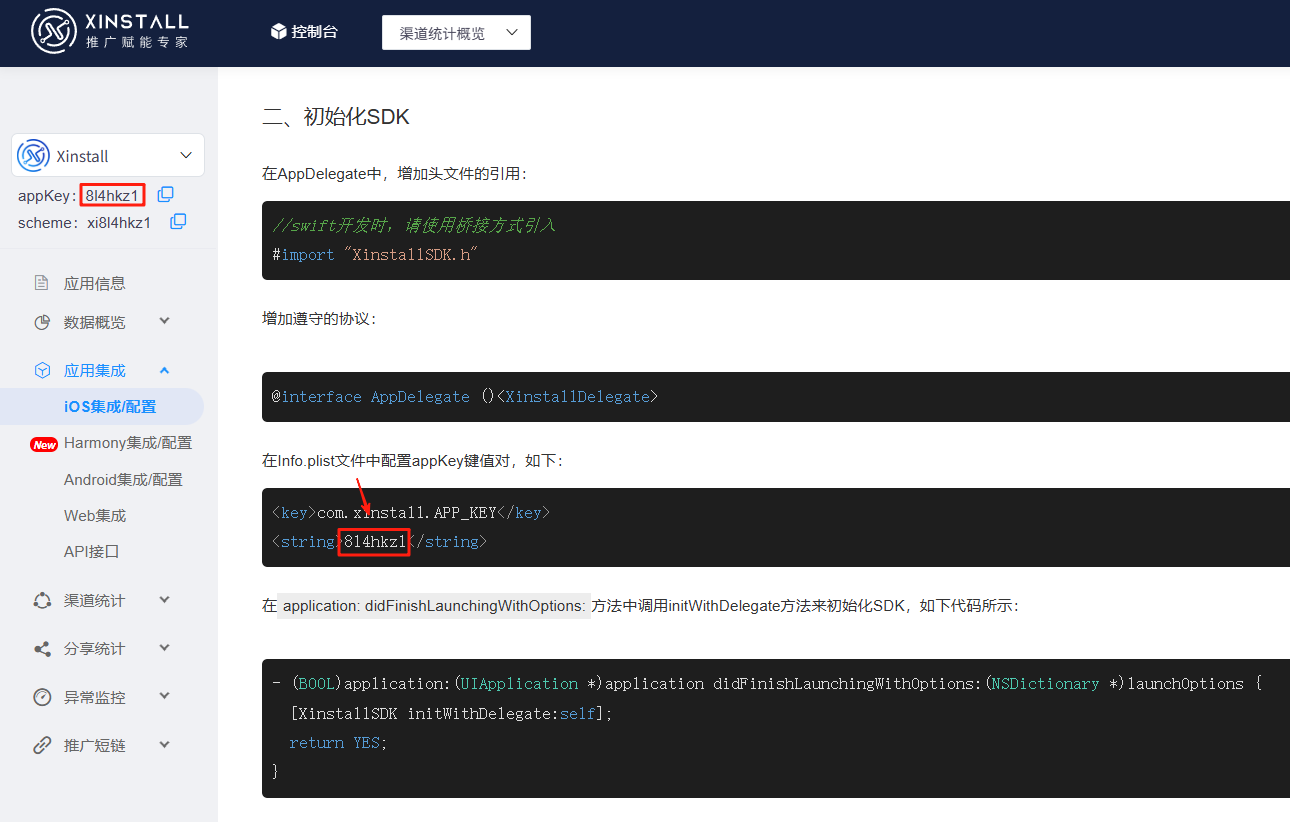Click the 渠道统计 sidebar icon
Screen dimensions: 1290x822
[42, 600]
